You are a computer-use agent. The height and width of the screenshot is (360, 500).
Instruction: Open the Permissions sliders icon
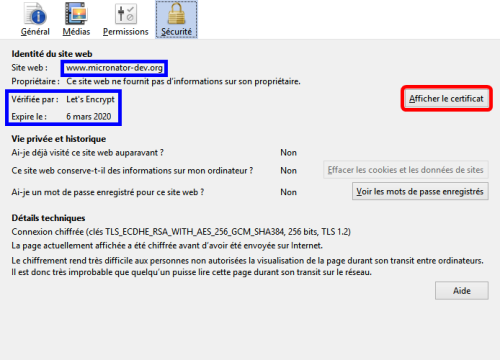[126, 14]
